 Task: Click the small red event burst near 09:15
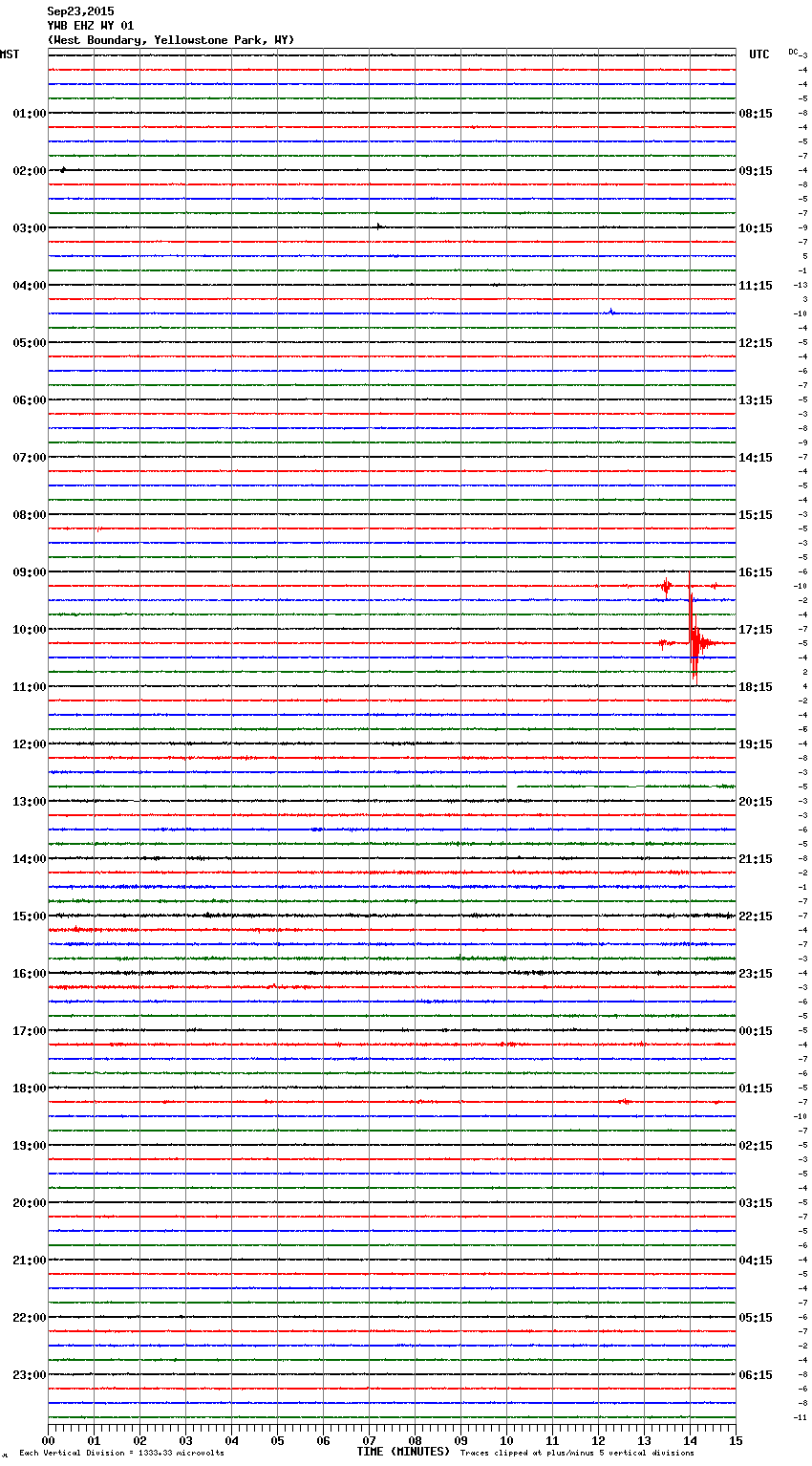(667, 586)
